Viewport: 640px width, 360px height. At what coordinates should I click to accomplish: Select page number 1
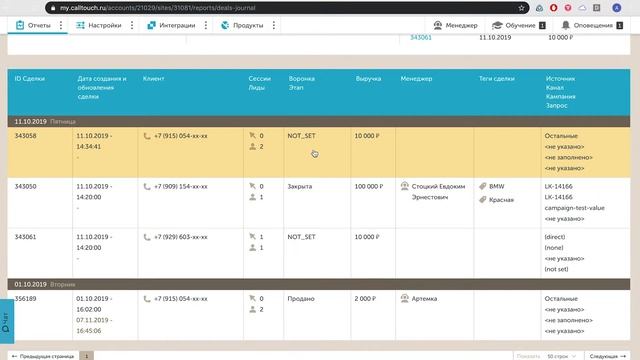(x=87, y=356)
